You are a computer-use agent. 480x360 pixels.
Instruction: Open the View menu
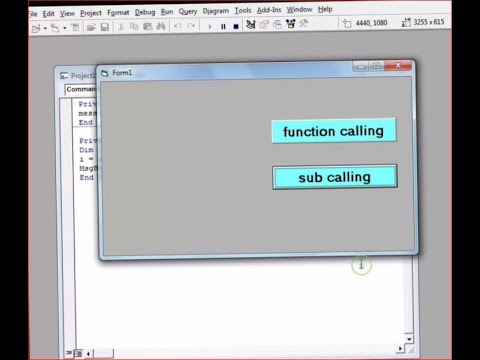[67, 13]
